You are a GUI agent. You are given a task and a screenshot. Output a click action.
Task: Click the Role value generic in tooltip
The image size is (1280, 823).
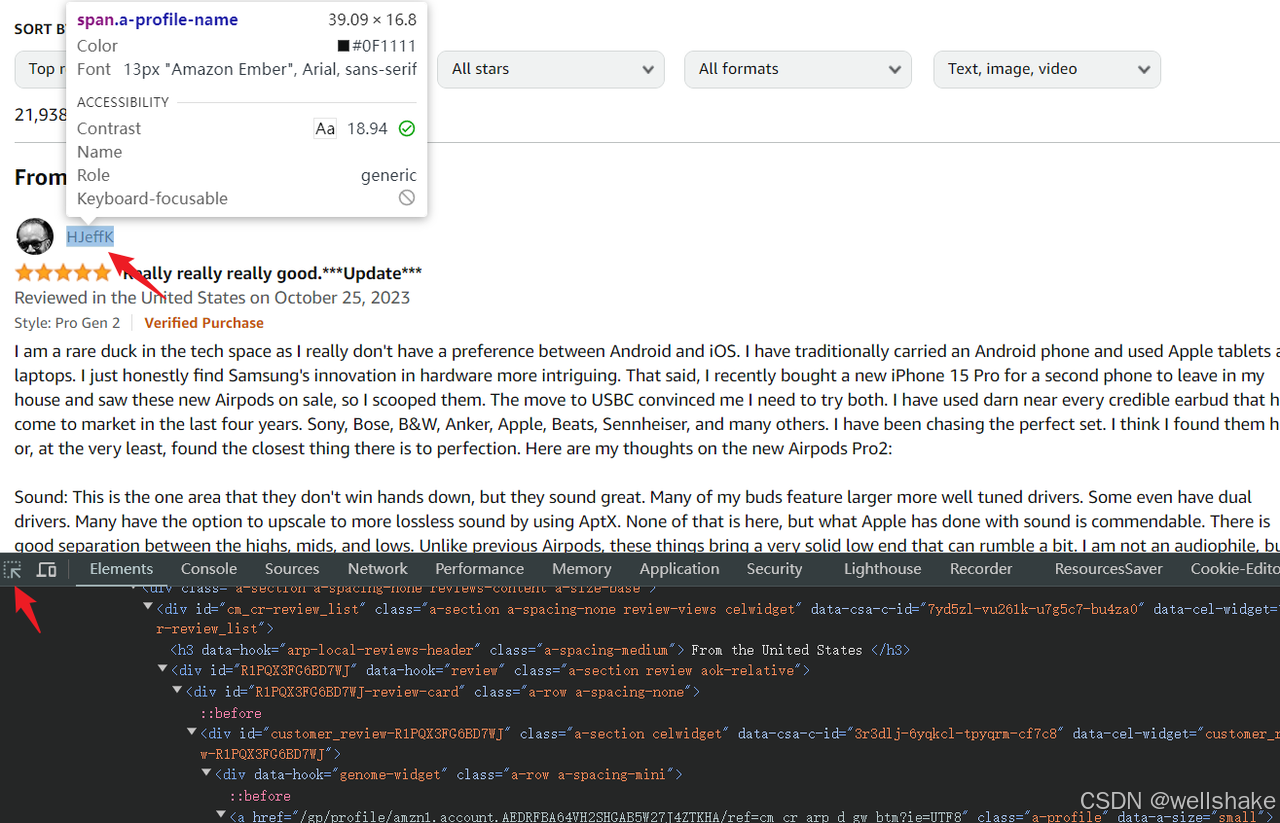point(389,175)
